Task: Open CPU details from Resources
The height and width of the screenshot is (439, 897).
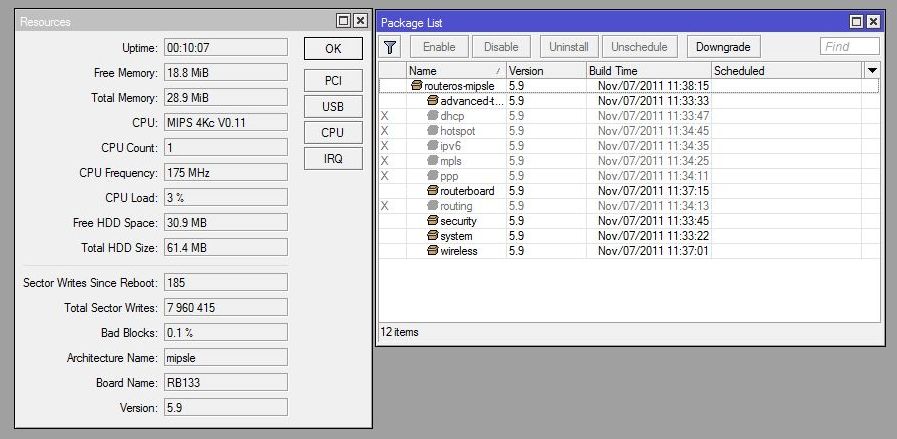Action: click(x=333, y=132)
